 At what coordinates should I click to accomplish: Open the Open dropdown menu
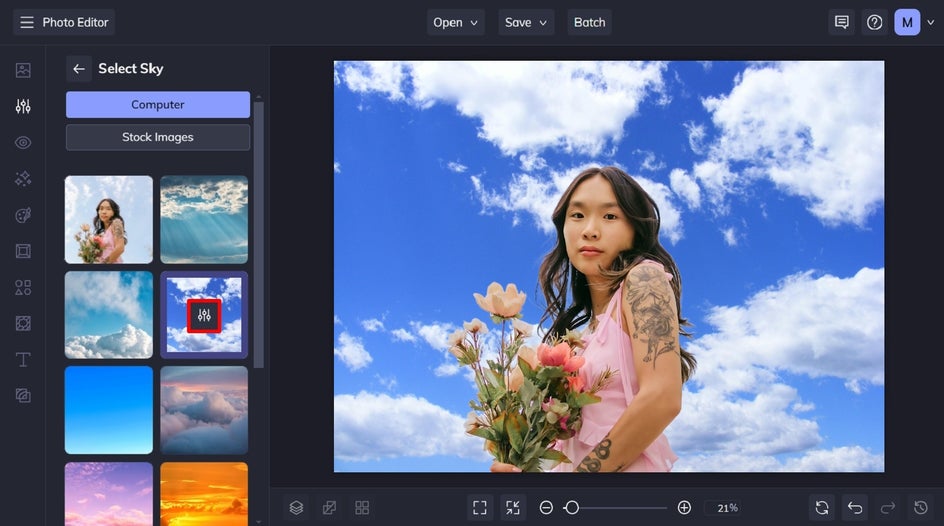click(456, 22)
